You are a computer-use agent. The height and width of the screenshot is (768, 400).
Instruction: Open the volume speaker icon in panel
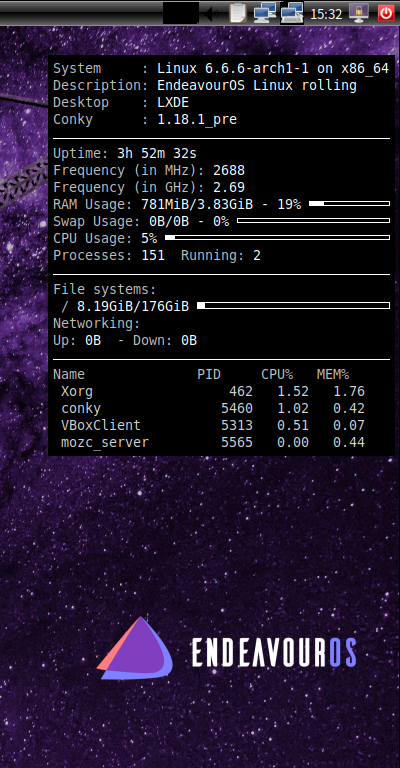(x=211, y=13)
